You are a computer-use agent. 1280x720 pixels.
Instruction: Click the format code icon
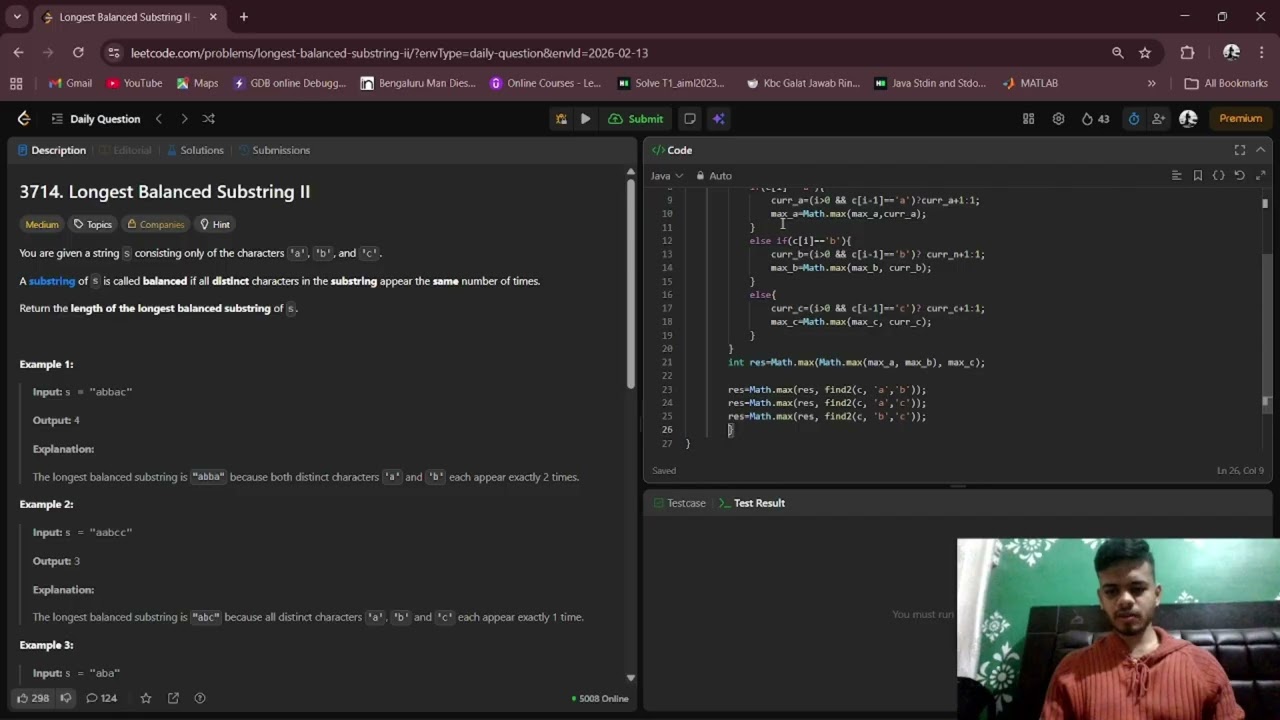coord(1176,176)
